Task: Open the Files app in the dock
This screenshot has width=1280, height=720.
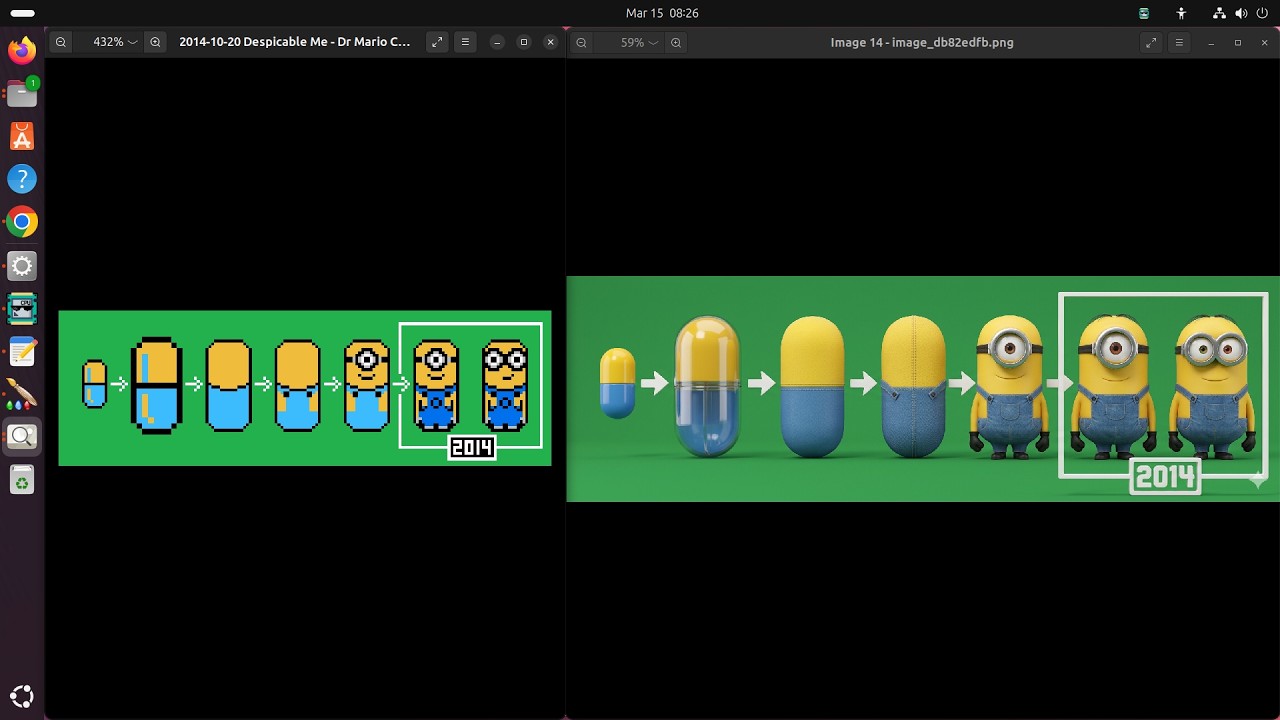Action: [22, 93]
